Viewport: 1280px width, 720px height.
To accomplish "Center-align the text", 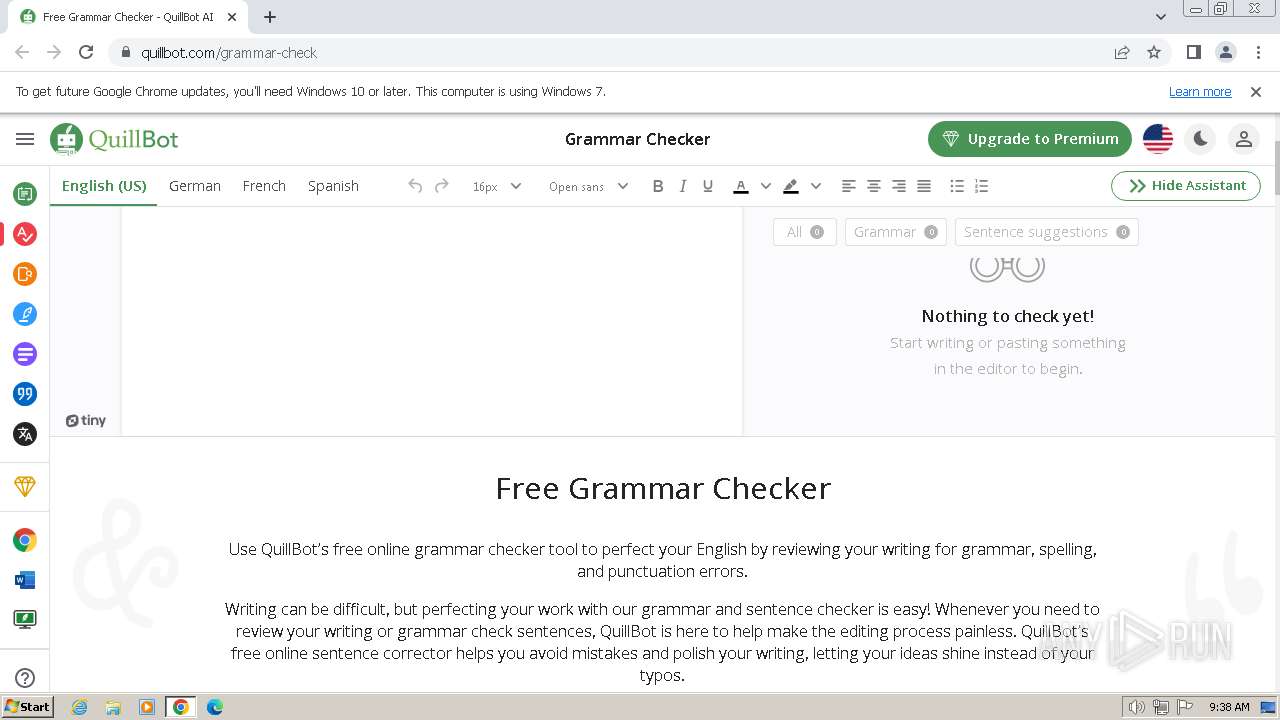I will click(x=873, y=186).
